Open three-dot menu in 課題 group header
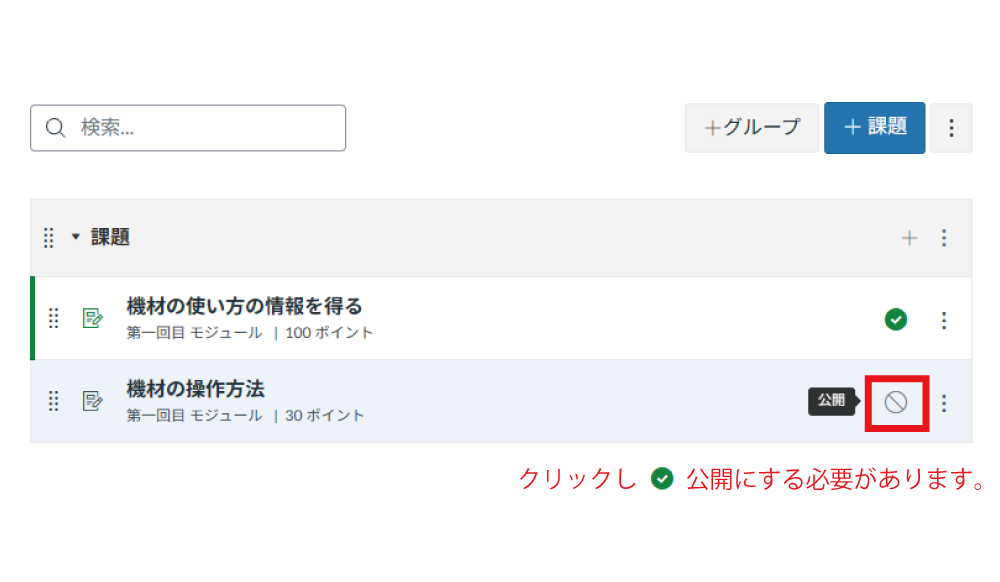 tap(944, 238)
